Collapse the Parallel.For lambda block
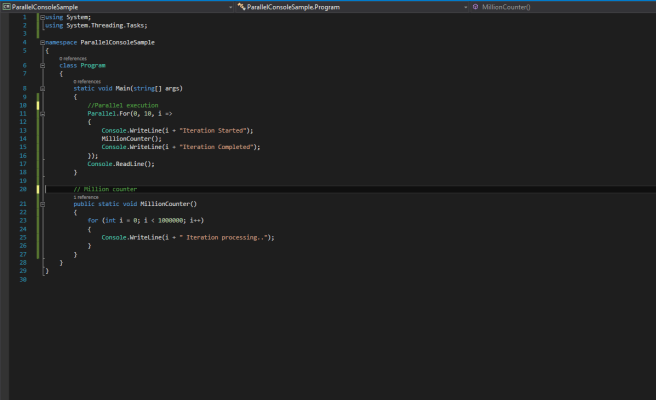 (41, 114)
